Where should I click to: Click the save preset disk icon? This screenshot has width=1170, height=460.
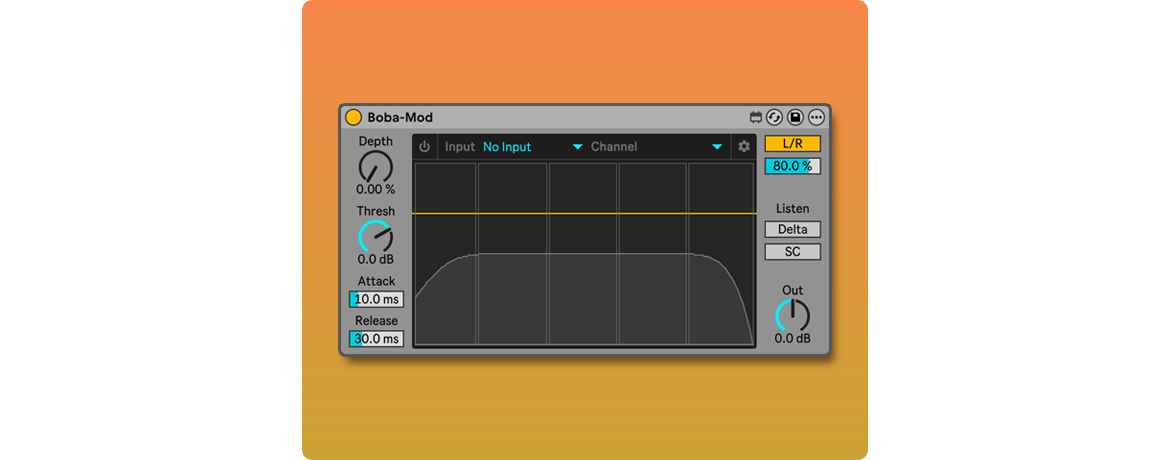[x=795, y=118]
